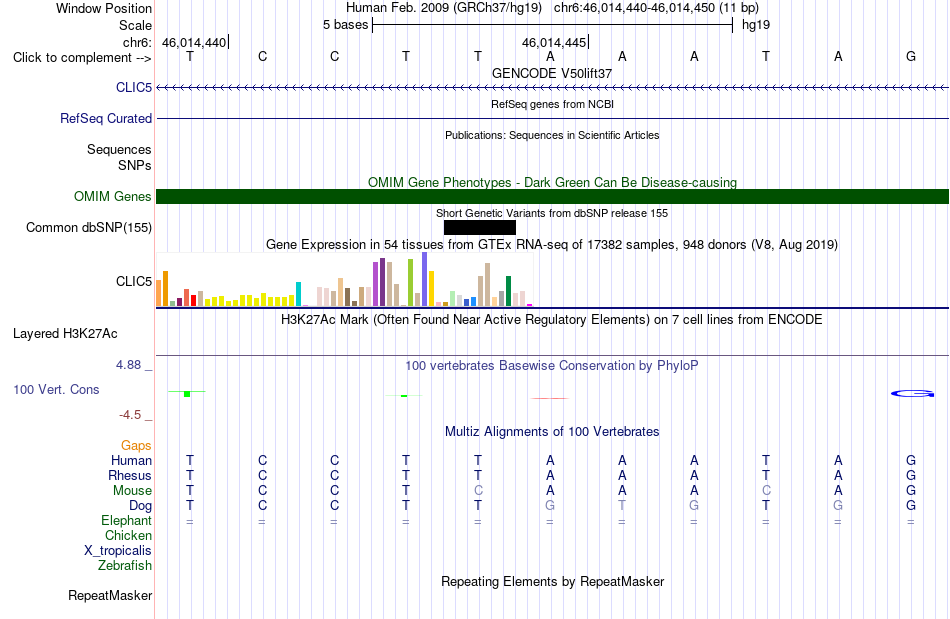
Task: Click the GTEx CLIC5 side label
Action: (134, 281)
